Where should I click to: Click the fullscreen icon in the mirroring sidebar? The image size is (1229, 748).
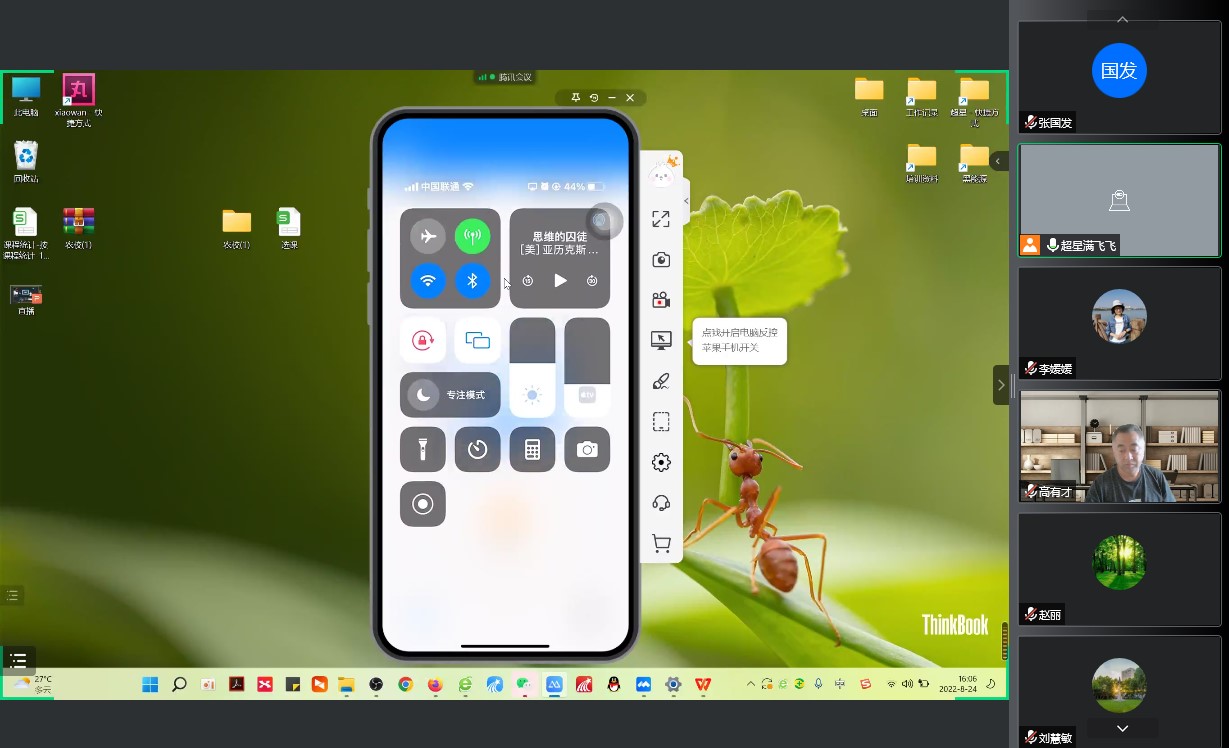coord(661,219)
